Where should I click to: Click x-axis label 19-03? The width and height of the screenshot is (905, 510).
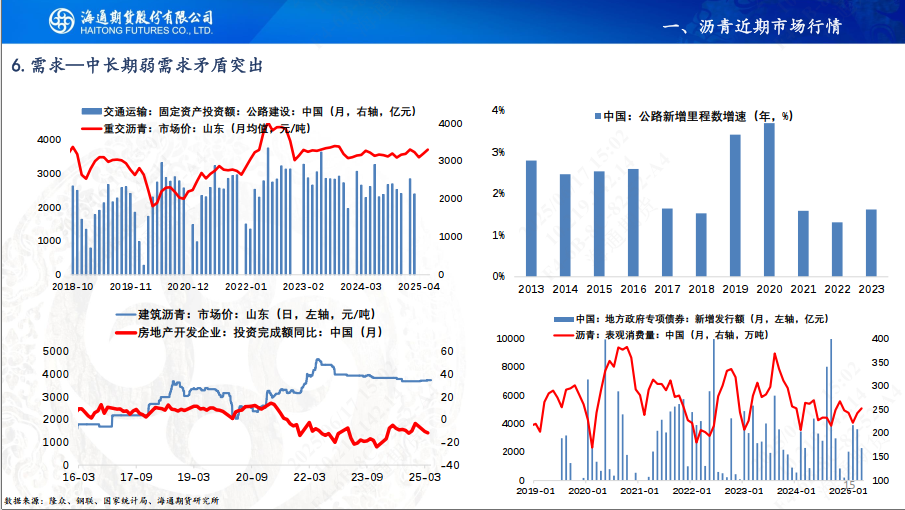(193, 478)
